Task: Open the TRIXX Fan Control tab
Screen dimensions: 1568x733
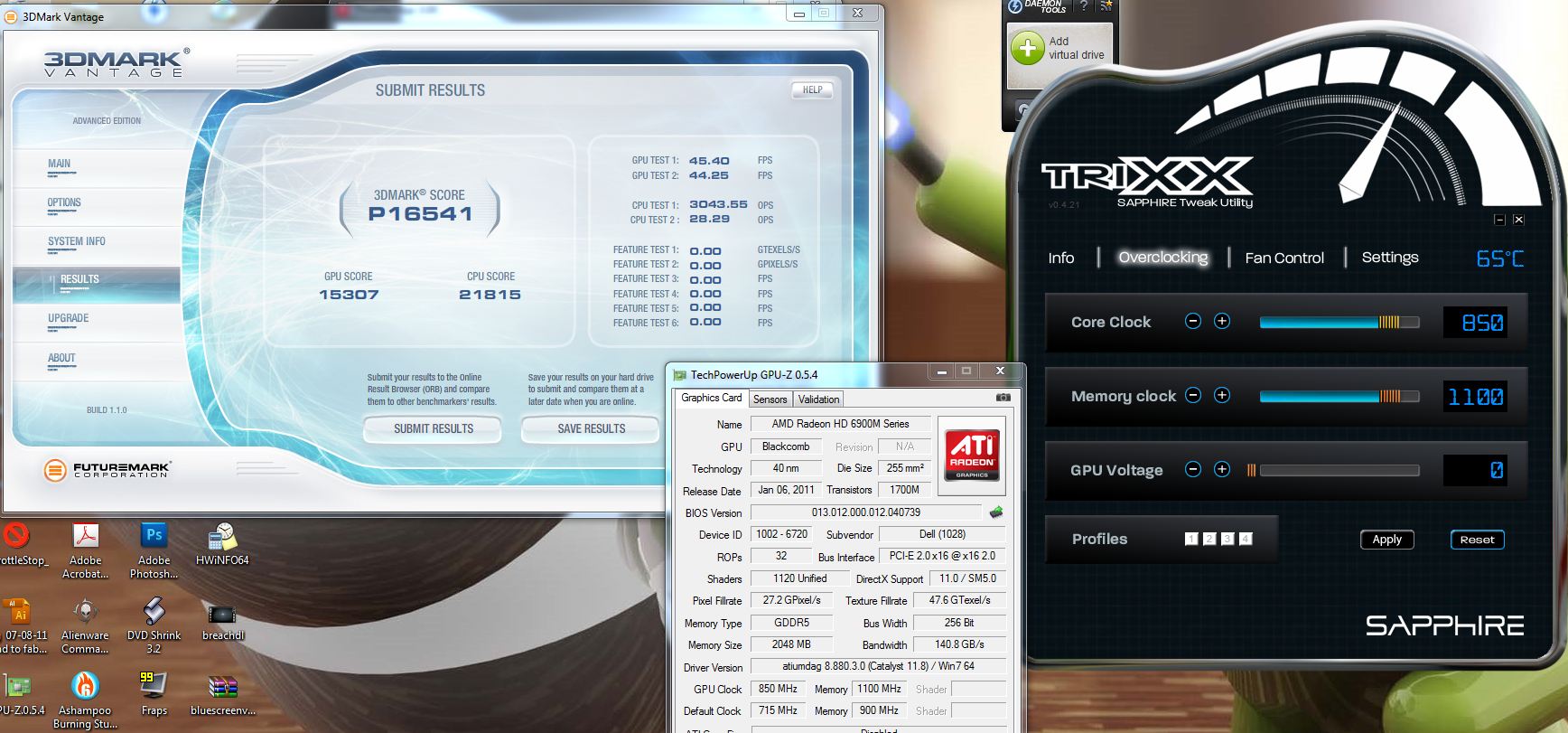Action: coord(1284,258)
